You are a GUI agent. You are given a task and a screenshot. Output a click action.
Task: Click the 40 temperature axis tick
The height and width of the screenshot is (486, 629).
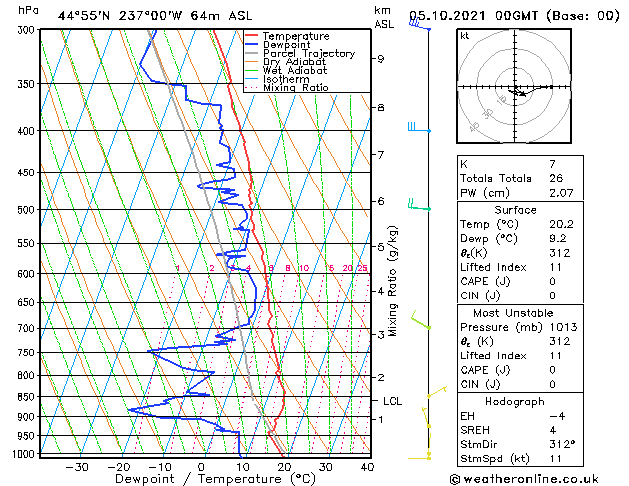pyautogui.click(x=367, y=467)
